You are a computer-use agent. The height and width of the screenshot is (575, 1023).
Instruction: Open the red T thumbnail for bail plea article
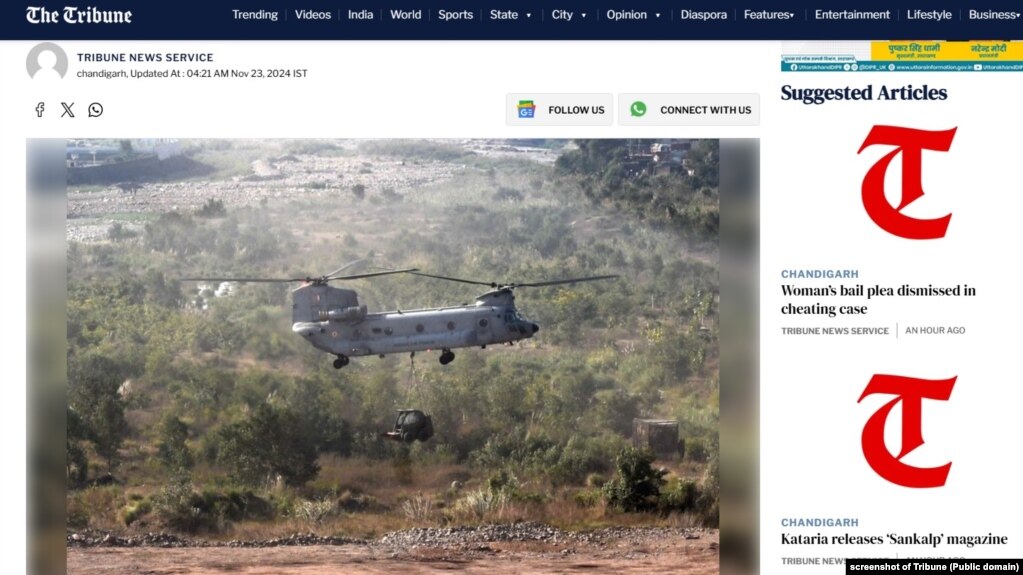906,182
